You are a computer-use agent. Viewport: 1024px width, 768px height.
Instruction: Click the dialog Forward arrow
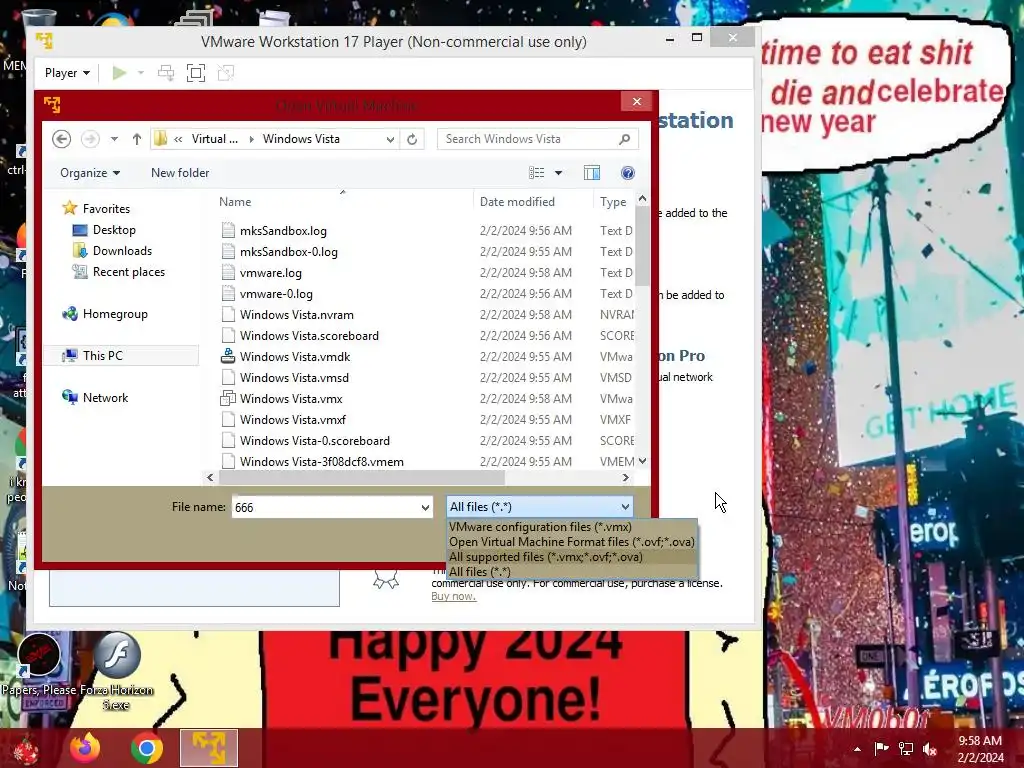90,139
